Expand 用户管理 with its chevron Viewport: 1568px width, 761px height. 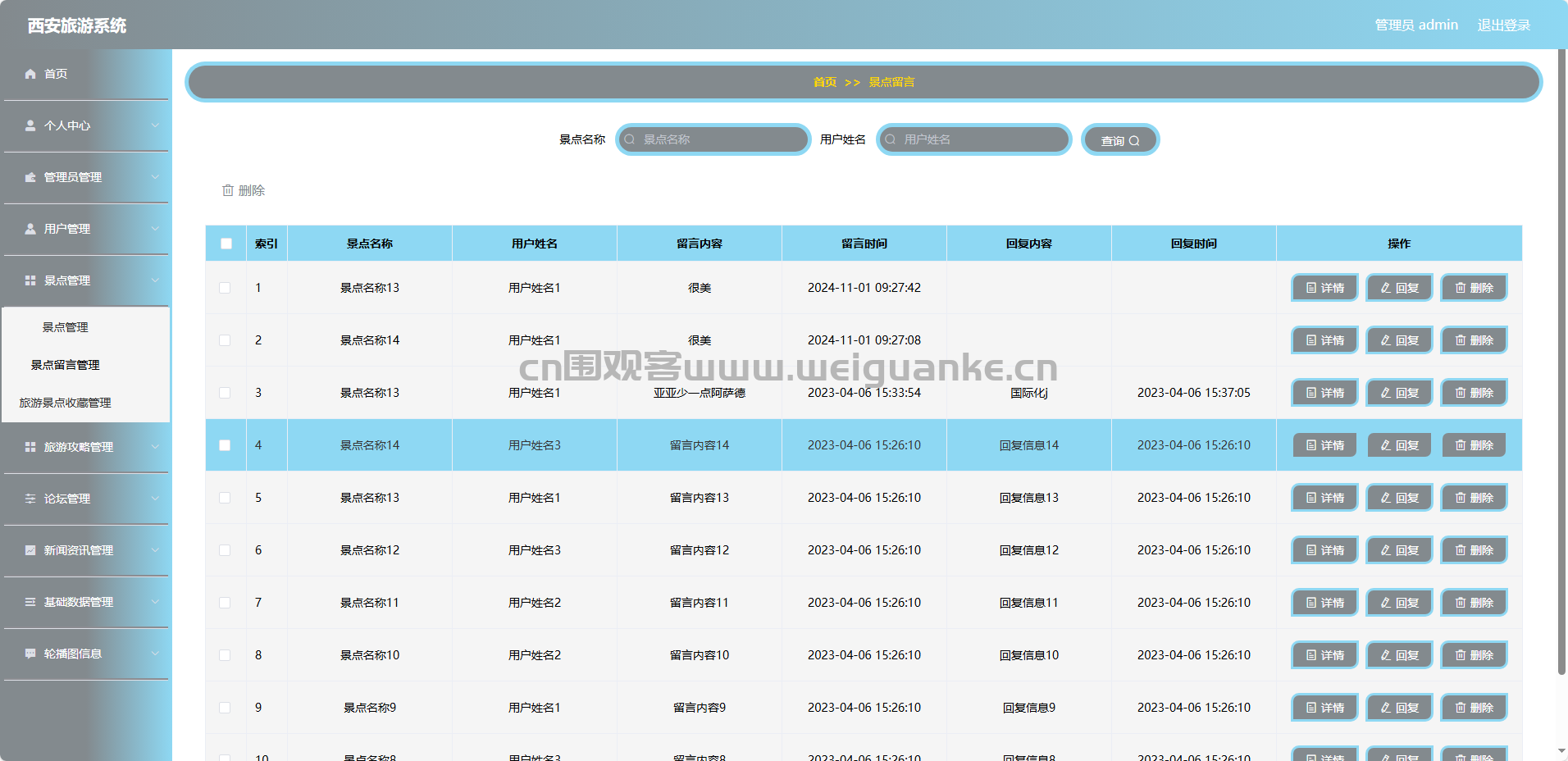[155, 229]
